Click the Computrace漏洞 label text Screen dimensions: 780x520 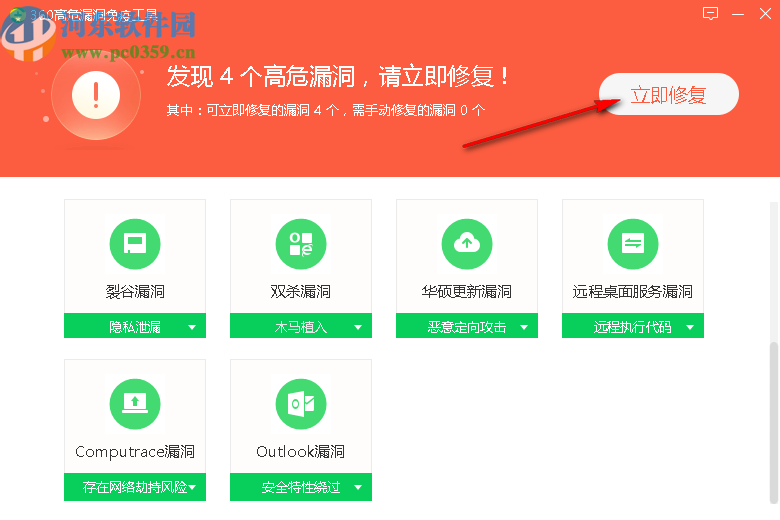click(x=135, y=451)
